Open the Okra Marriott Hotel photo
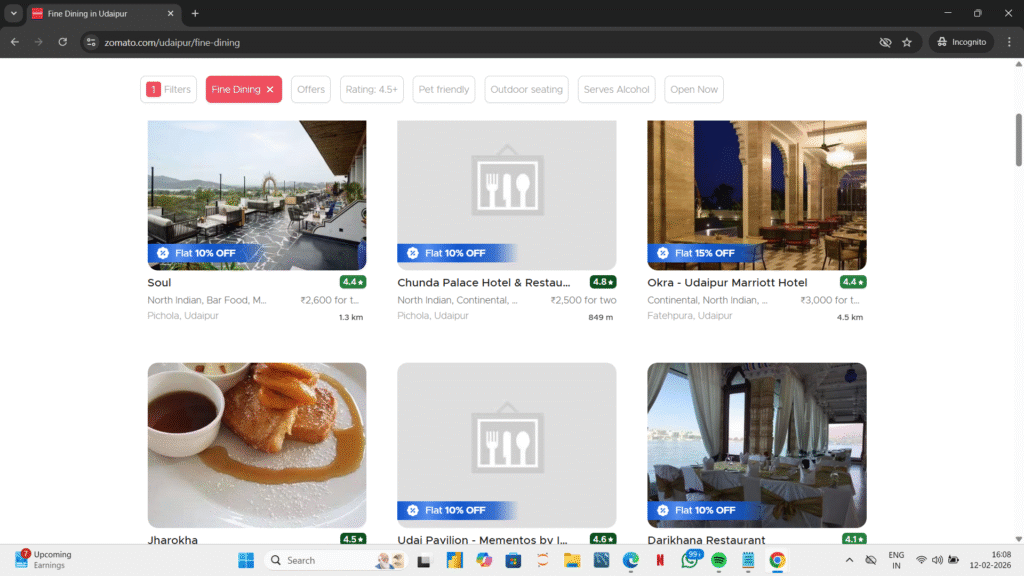The height and width of the screenshot is (576, 1024). 756,195
